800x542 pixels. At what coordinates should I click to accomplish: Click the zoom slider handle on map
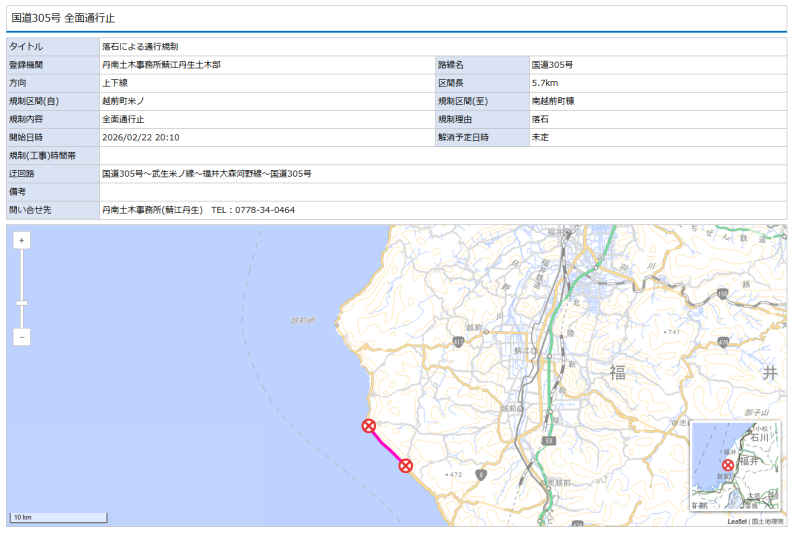22,302
